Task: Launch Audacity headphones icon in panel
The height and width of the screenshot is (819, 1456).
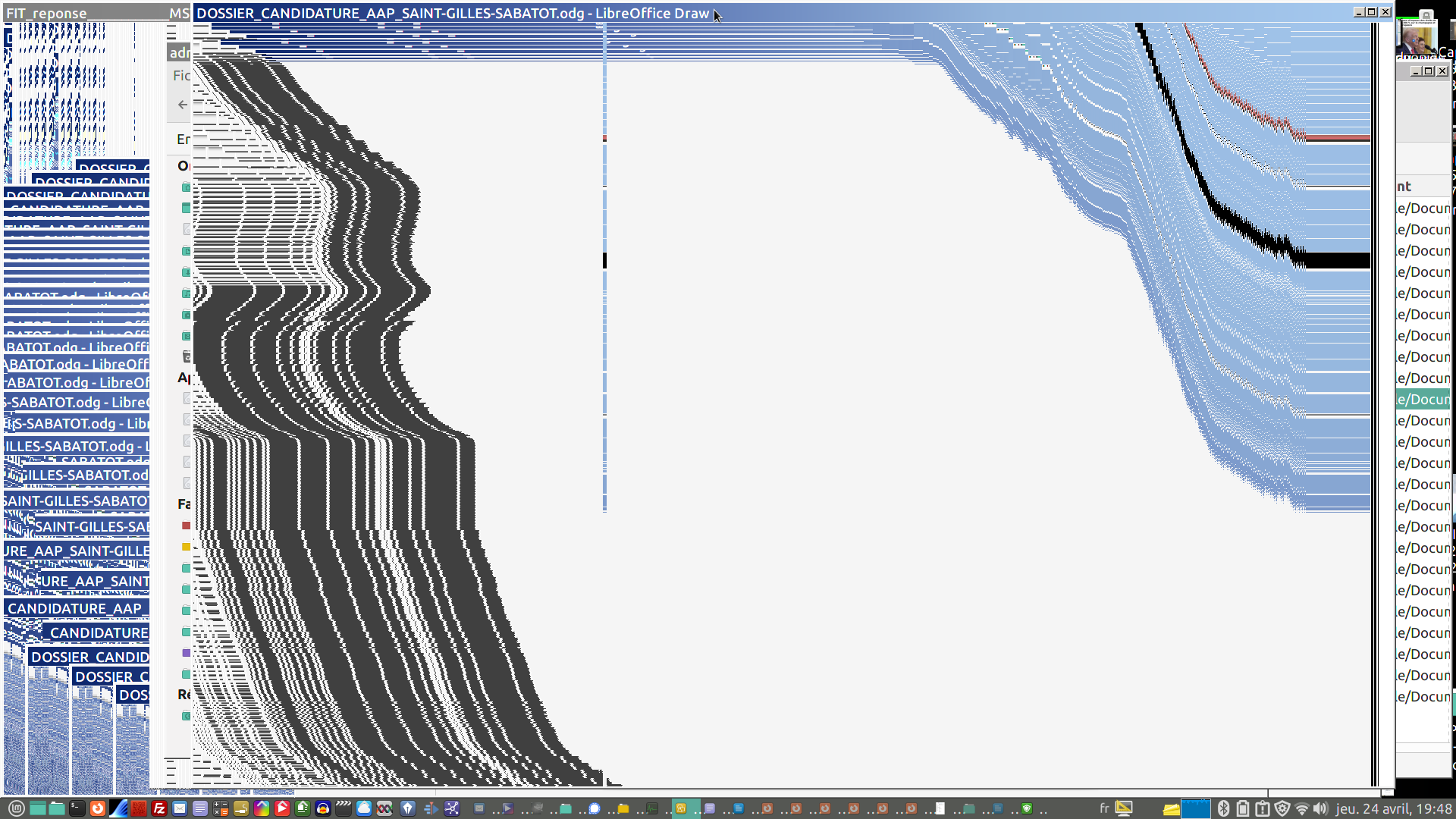Action: point(323,808)
